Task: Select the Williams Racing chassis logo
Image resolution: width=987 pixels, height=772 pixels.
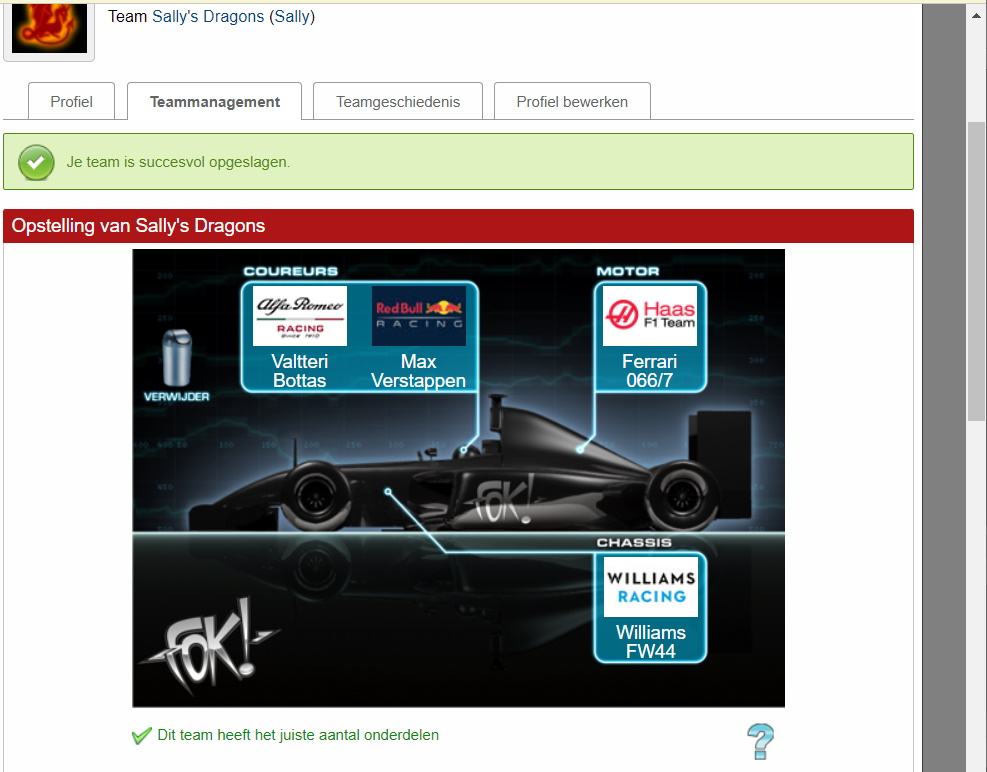Action: tap(651, 587)
